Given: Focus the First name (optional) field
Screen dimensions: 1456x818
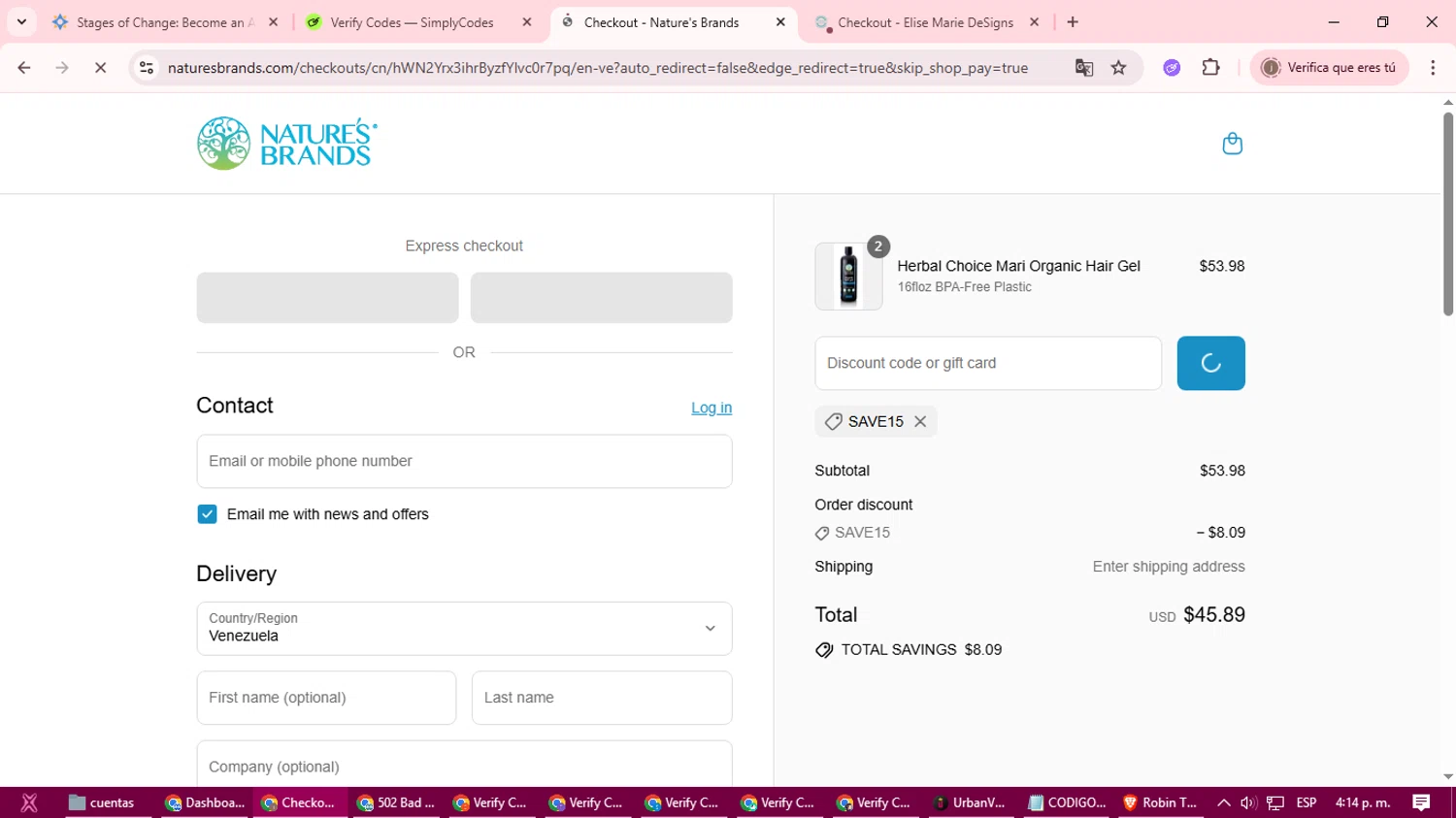Looking at the screenshot, I should 326,698.
